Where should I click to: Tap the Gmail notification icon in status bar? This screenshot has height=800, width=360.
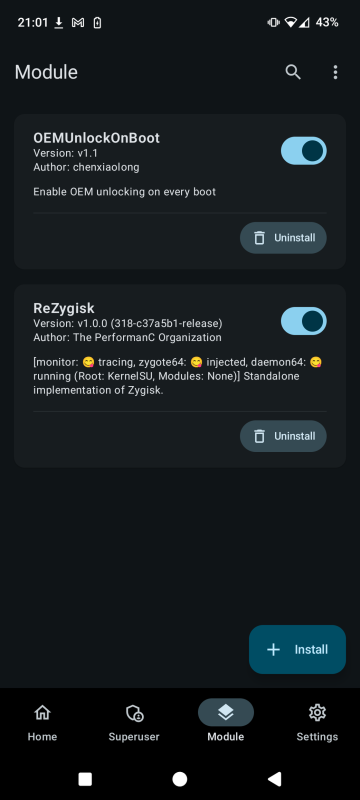coord(78,23)
